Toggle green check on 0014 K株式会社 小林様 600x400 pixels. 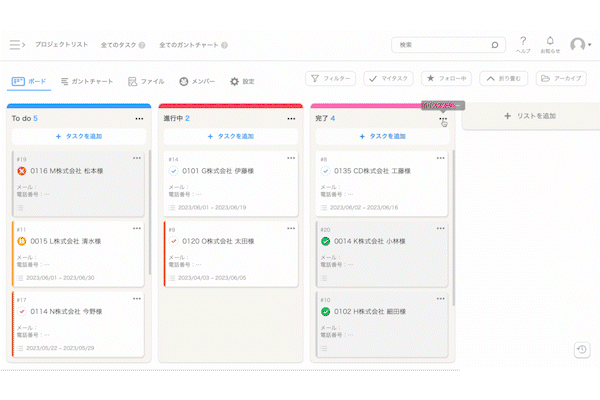[x=325, y=241]
